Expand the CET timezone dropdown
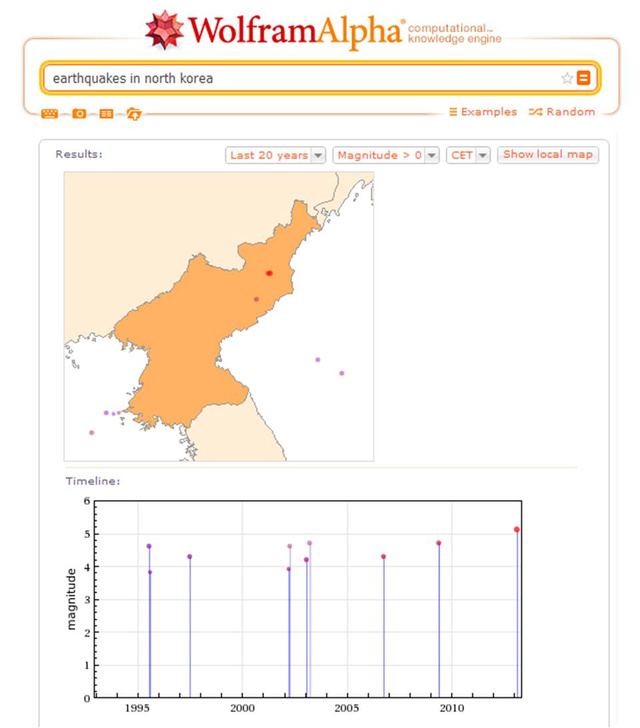 coord(468,155)
